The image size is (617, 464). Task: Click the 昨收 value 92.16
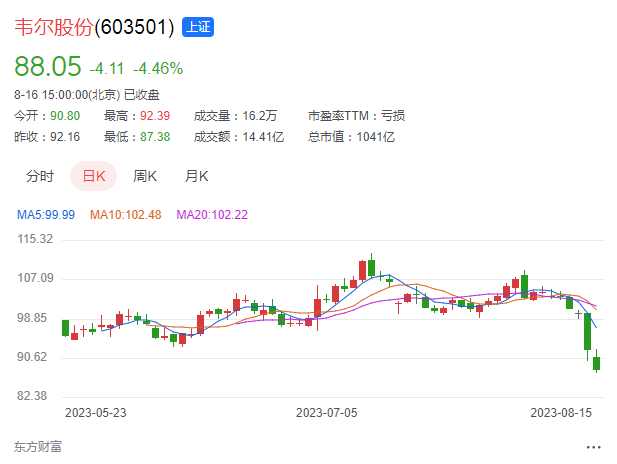[65, 137]
